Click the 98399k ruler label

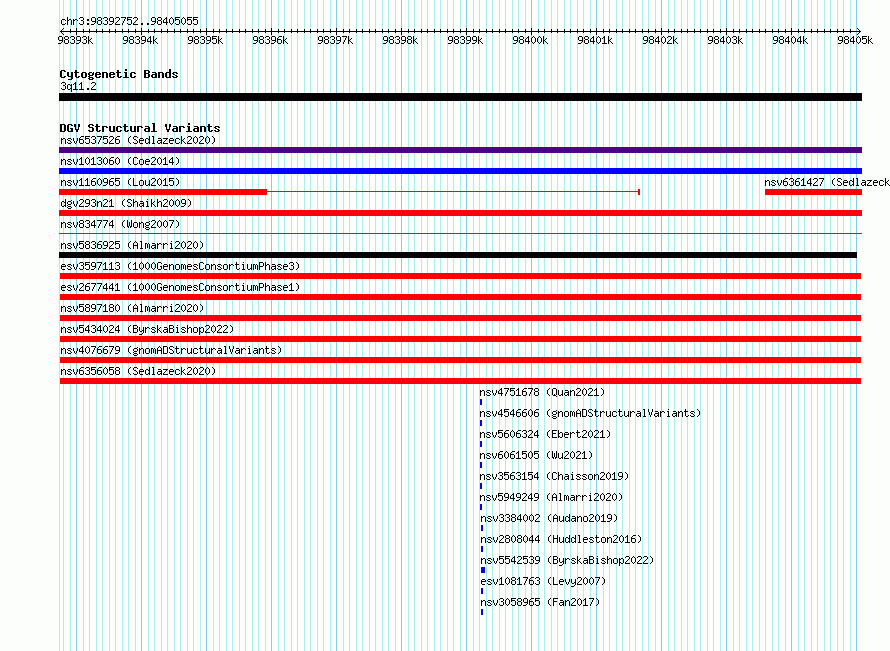pos(465,40)
